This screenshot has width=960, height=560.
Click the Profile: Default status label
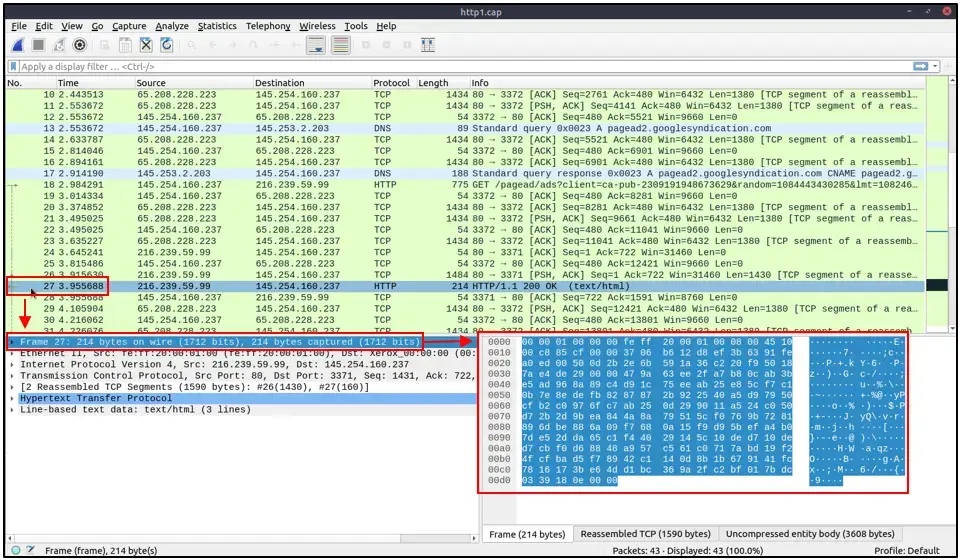[x=906, y=550]
